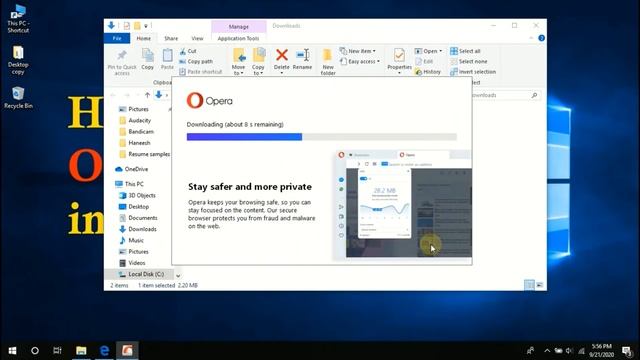The width and height of the screenshot is (640, 360).
Task: Open Microsoft Edge from taskbar
Action: (x=104, y=351)
